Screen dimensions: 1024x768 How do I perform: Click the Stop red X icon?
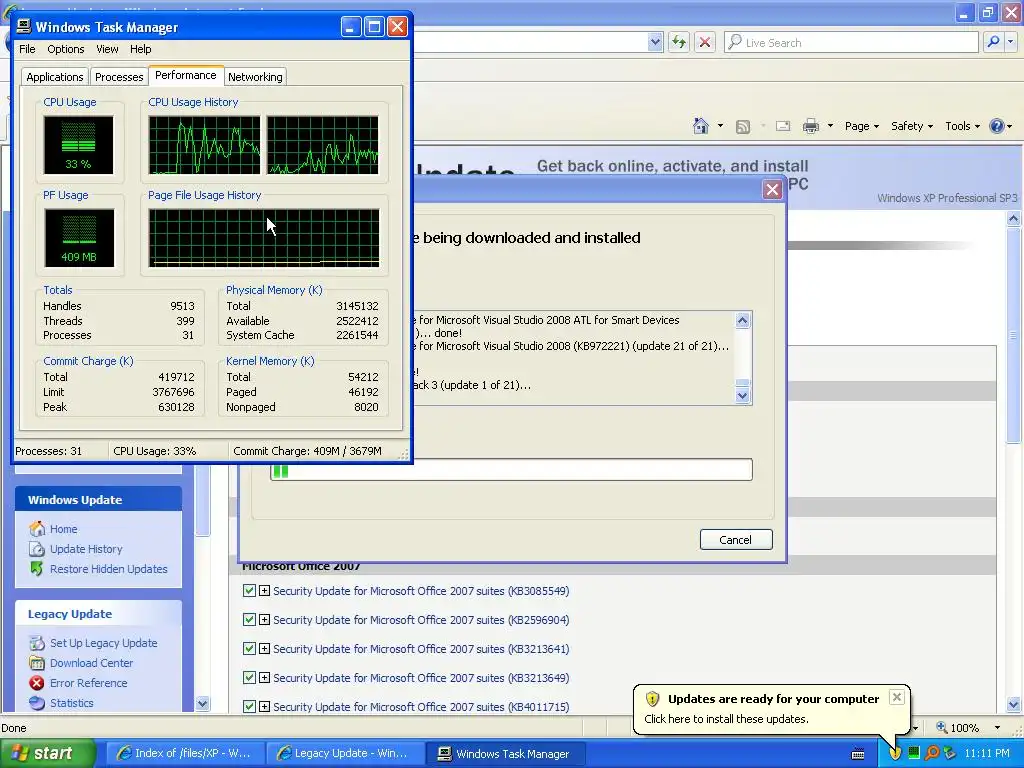point(705,42)
